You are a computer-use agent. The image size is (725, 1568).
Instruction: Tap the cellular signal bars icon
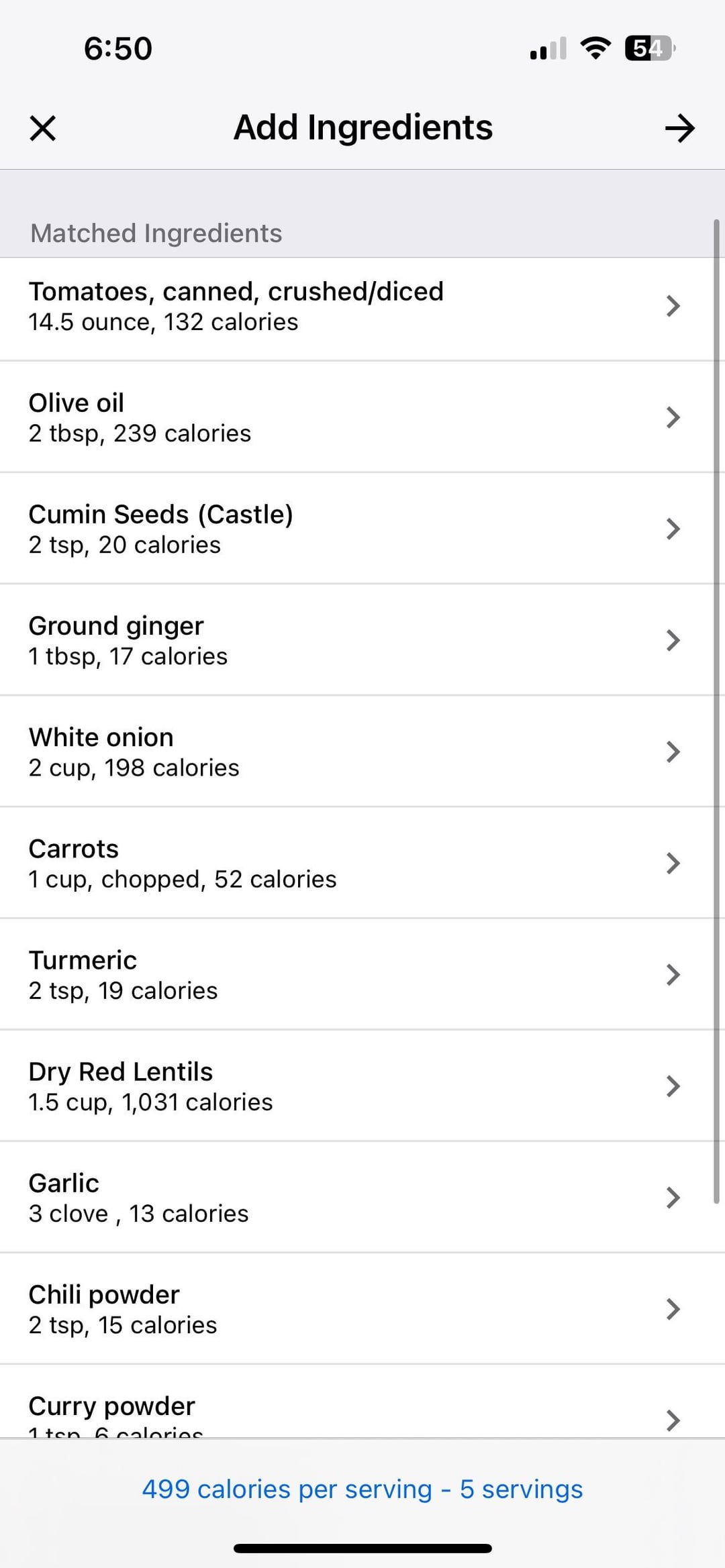(x=548, y=49)
